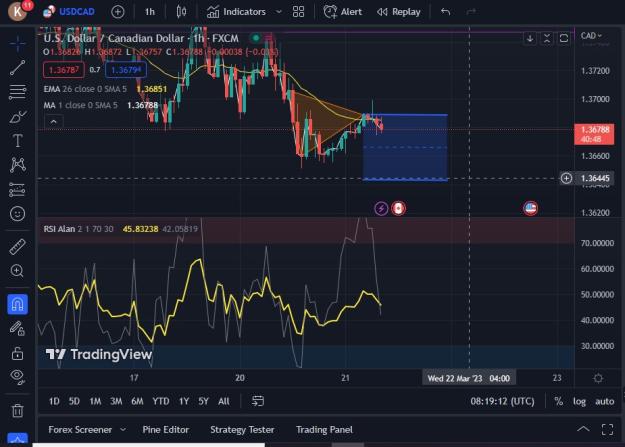
Task: Open the USDCAD symbol search
Action: (69, 12)
